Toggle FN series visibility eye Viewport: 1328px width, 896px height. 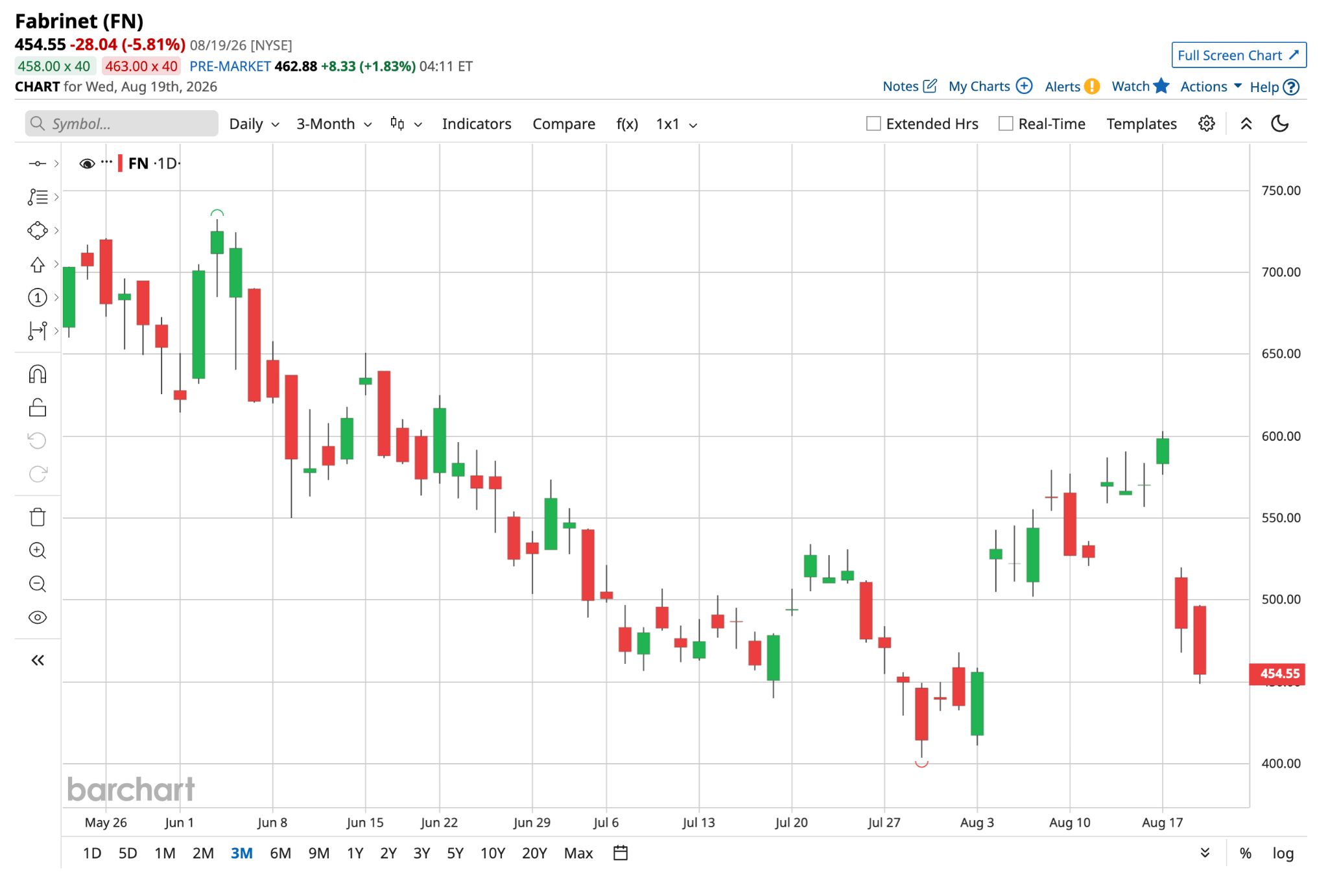tap(87, 163)
